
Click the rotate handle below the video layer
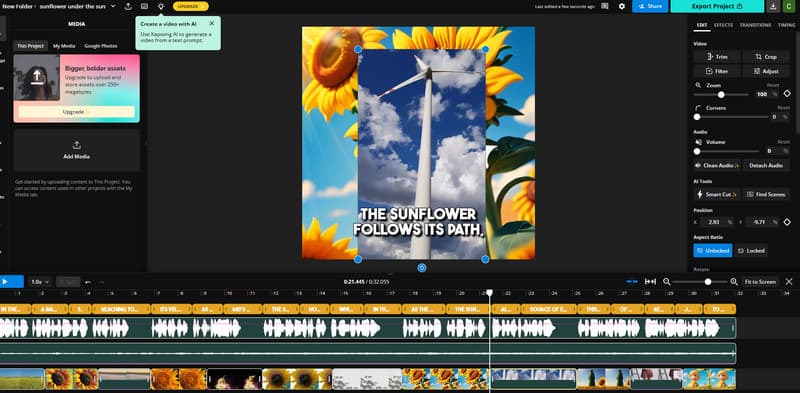point(421,267)
